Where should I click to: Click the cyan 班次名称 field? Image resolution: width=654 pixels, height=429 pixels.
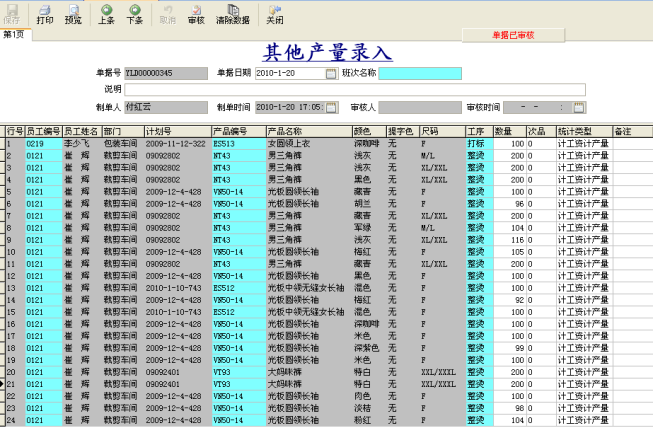(x=420, y=73)
